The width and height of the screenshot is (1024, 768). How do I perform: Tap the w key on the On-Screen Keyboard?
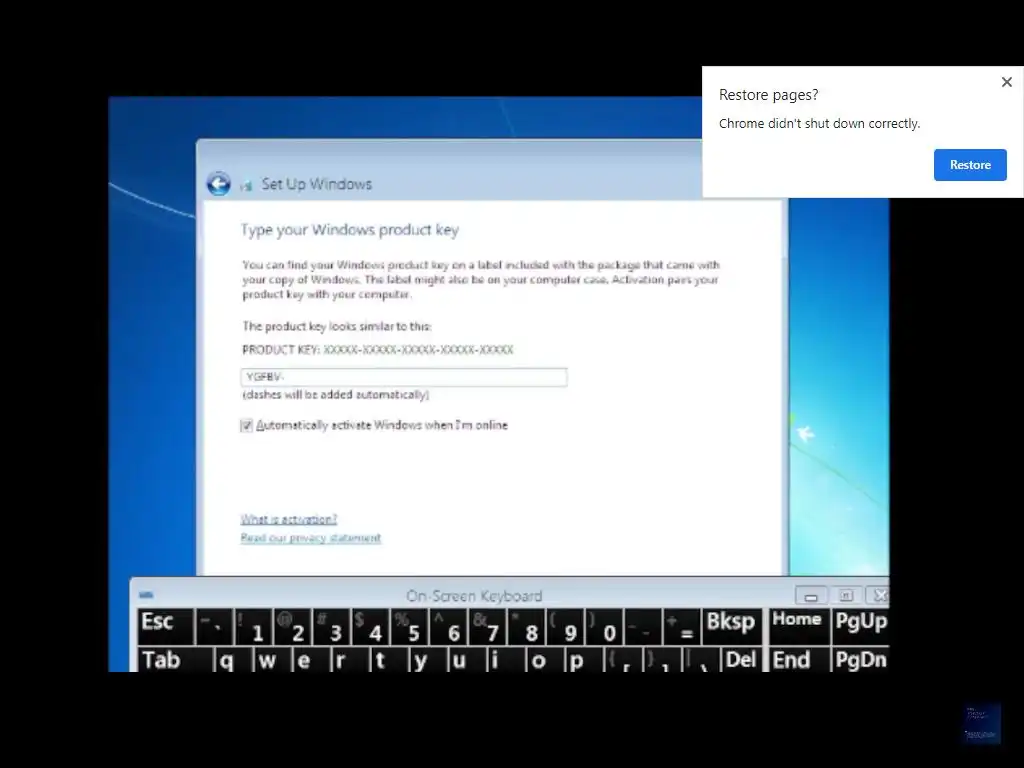(x=272, y=659)
